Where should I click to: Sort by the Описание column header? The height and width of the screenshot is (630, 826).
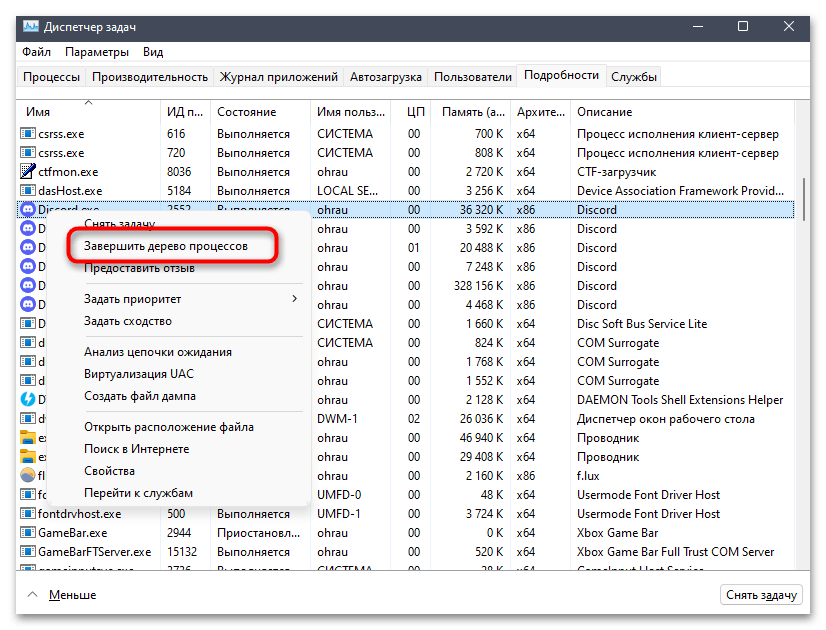(x=682, y=112)
